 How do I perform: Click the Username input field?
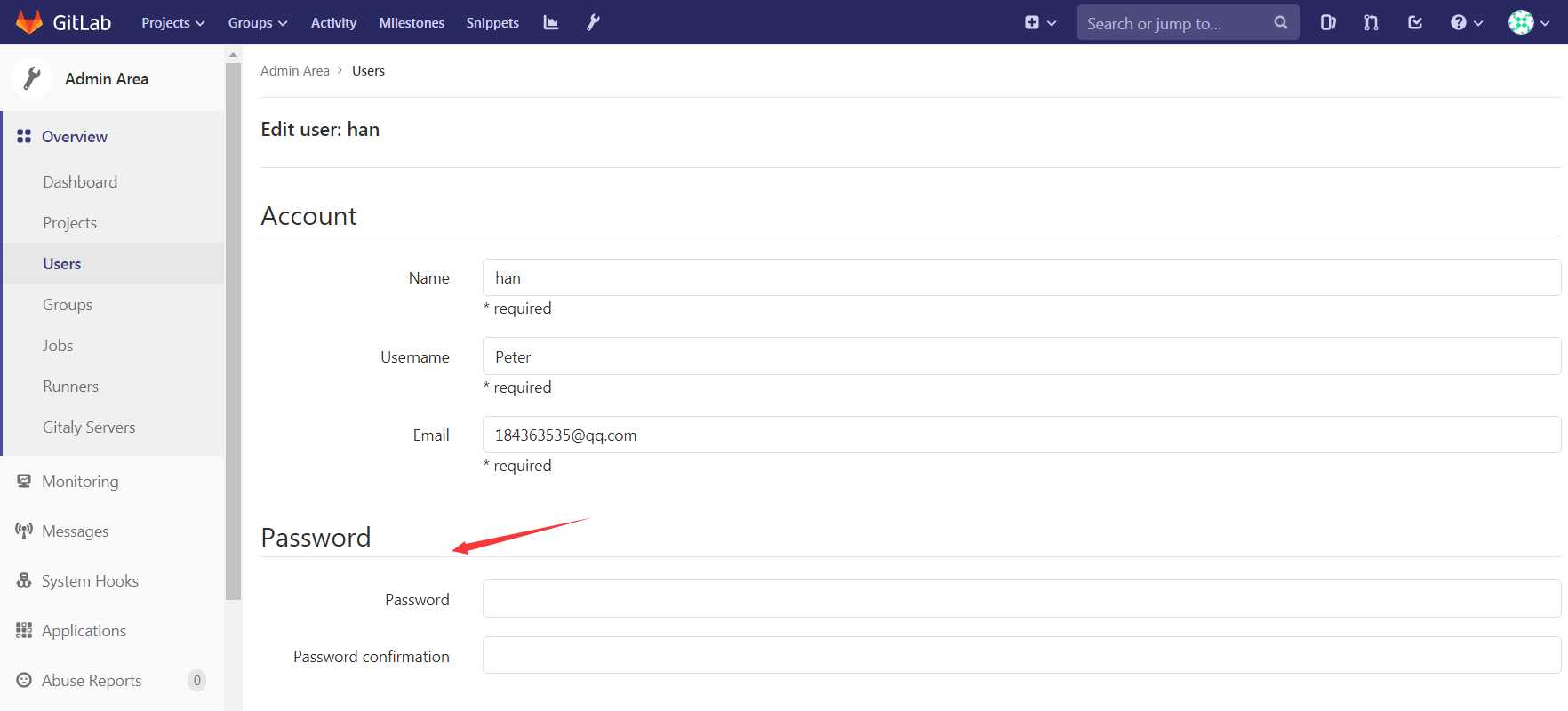click(x=1021, y=356)
